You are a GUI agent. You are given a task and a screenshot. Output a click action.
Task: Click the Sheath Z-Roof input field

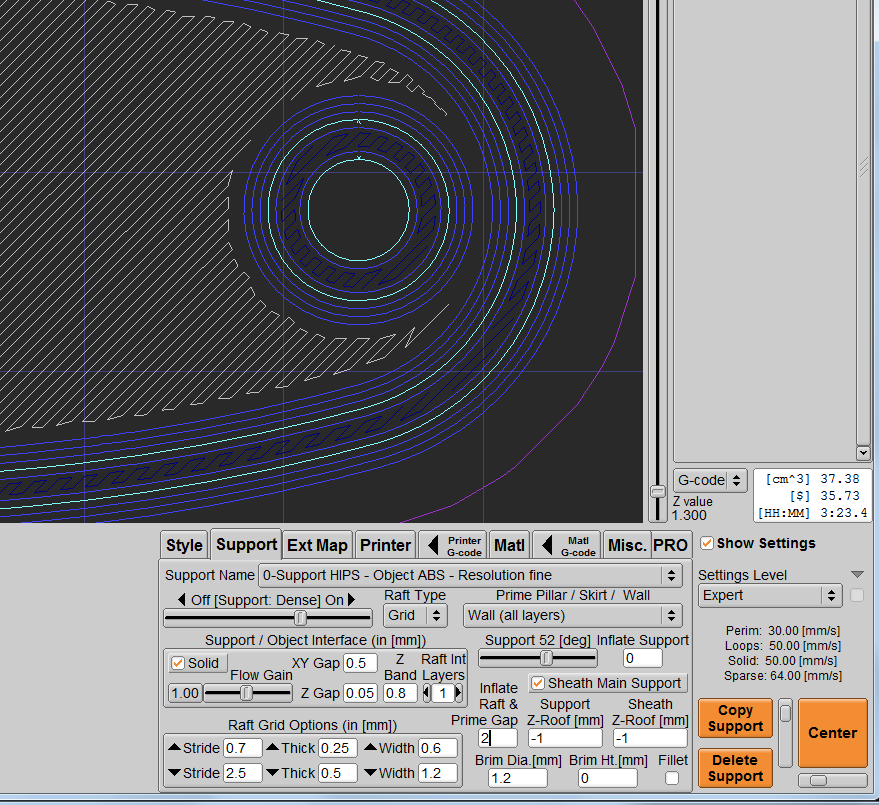[650, 738]
